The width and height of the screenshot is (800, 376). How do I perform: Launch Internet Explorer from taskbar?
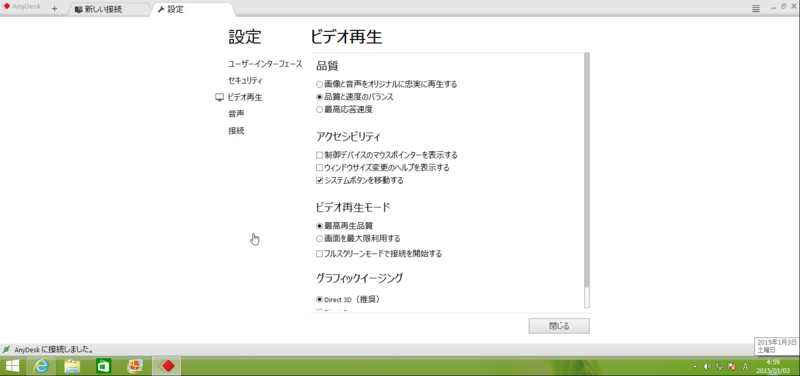pos(41,366)
